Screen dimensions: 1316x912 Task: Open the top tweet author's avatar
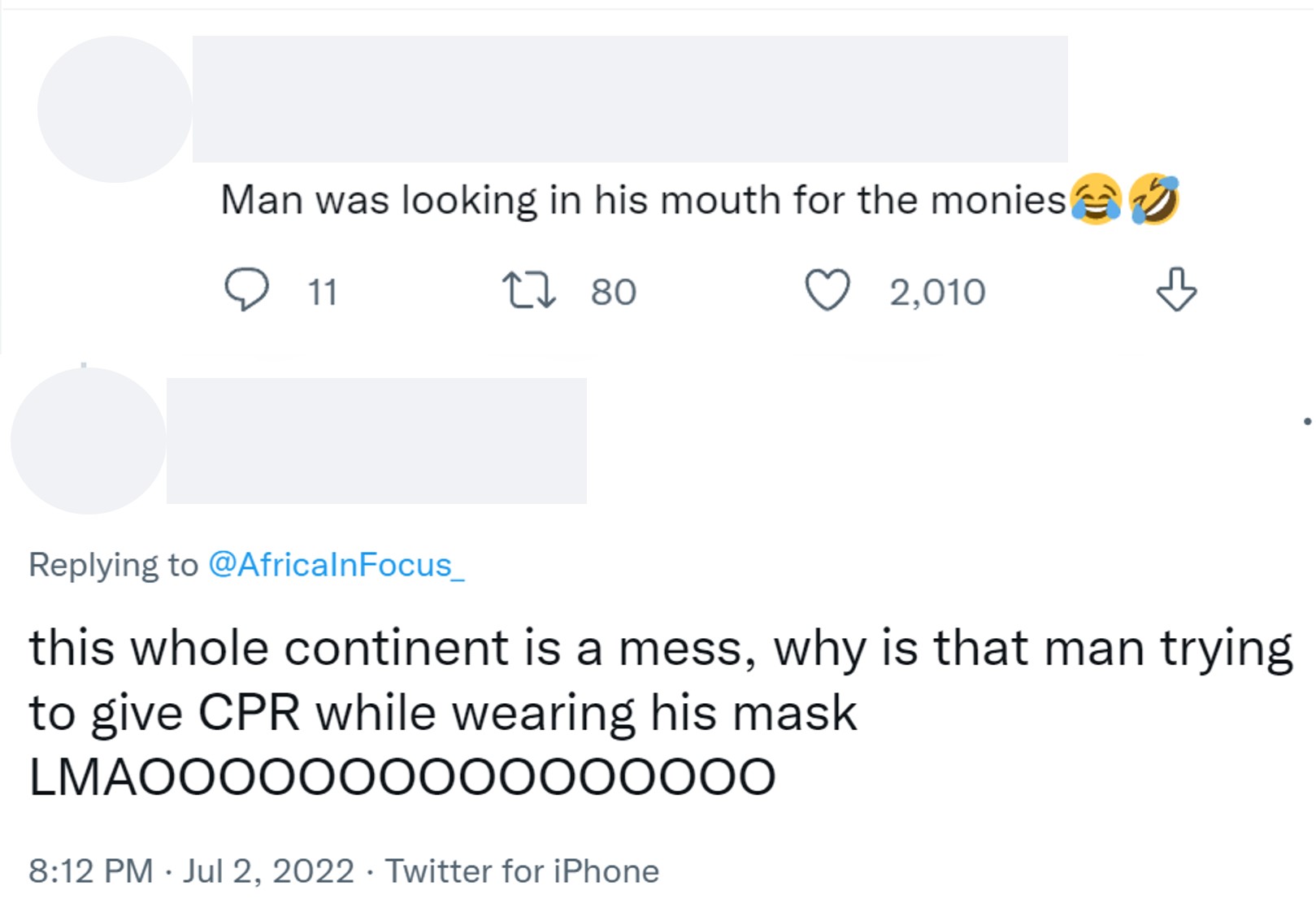pos(114,109)
